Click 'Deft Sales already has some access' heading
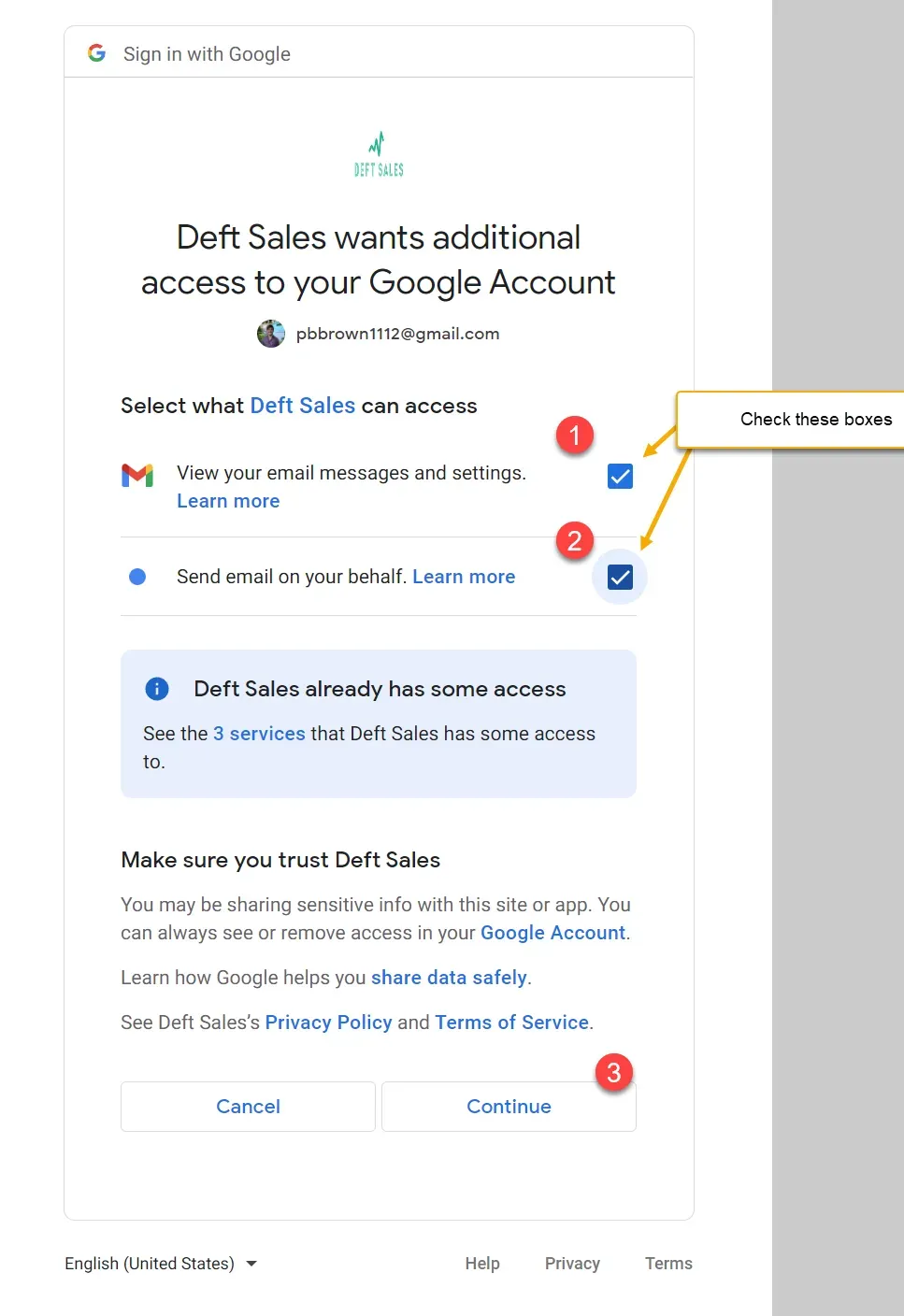Screen dimensions: 904x1316 (x=380, y=689)
